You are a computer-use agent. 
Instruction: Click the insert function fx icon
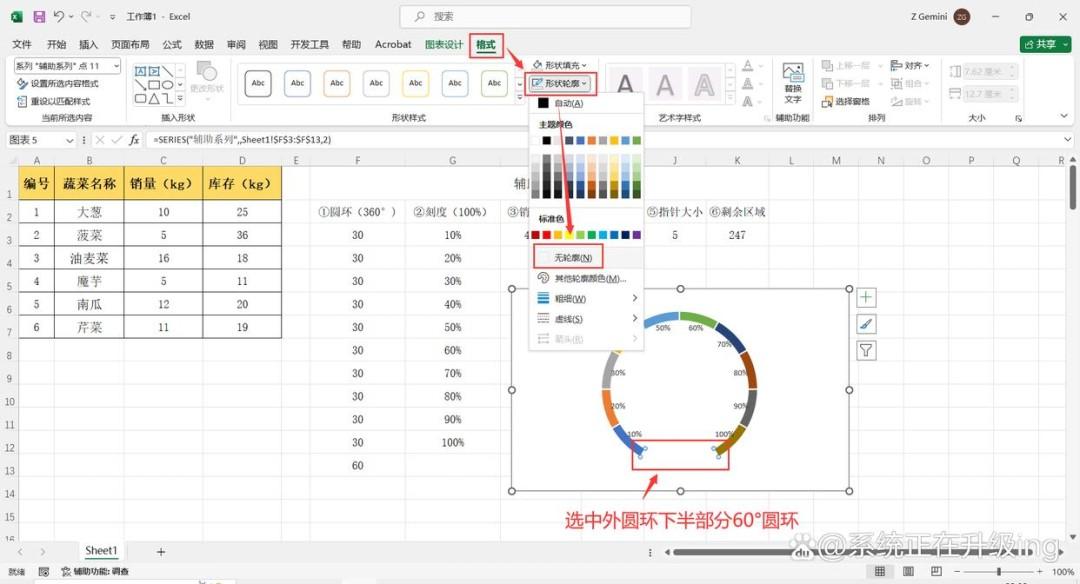tap(134, 140)
